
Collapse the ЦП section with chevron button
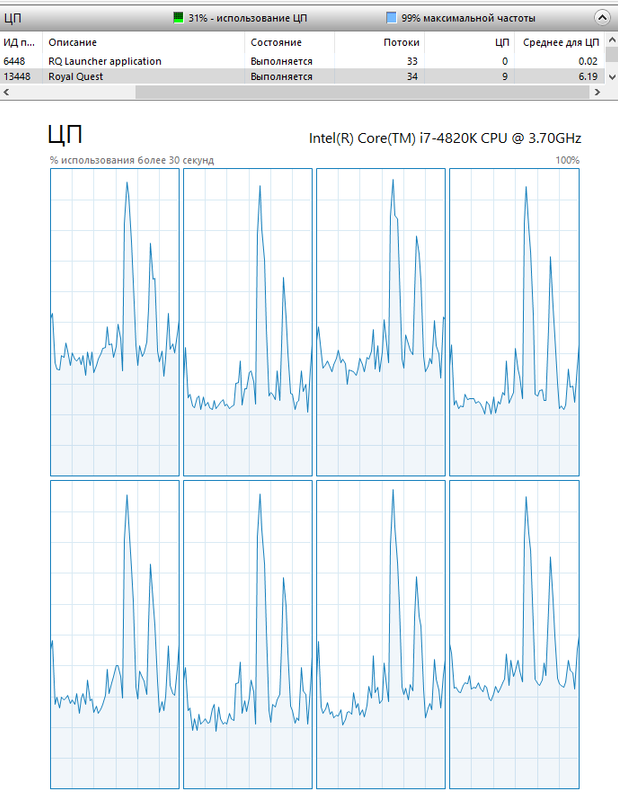[602, 18]
